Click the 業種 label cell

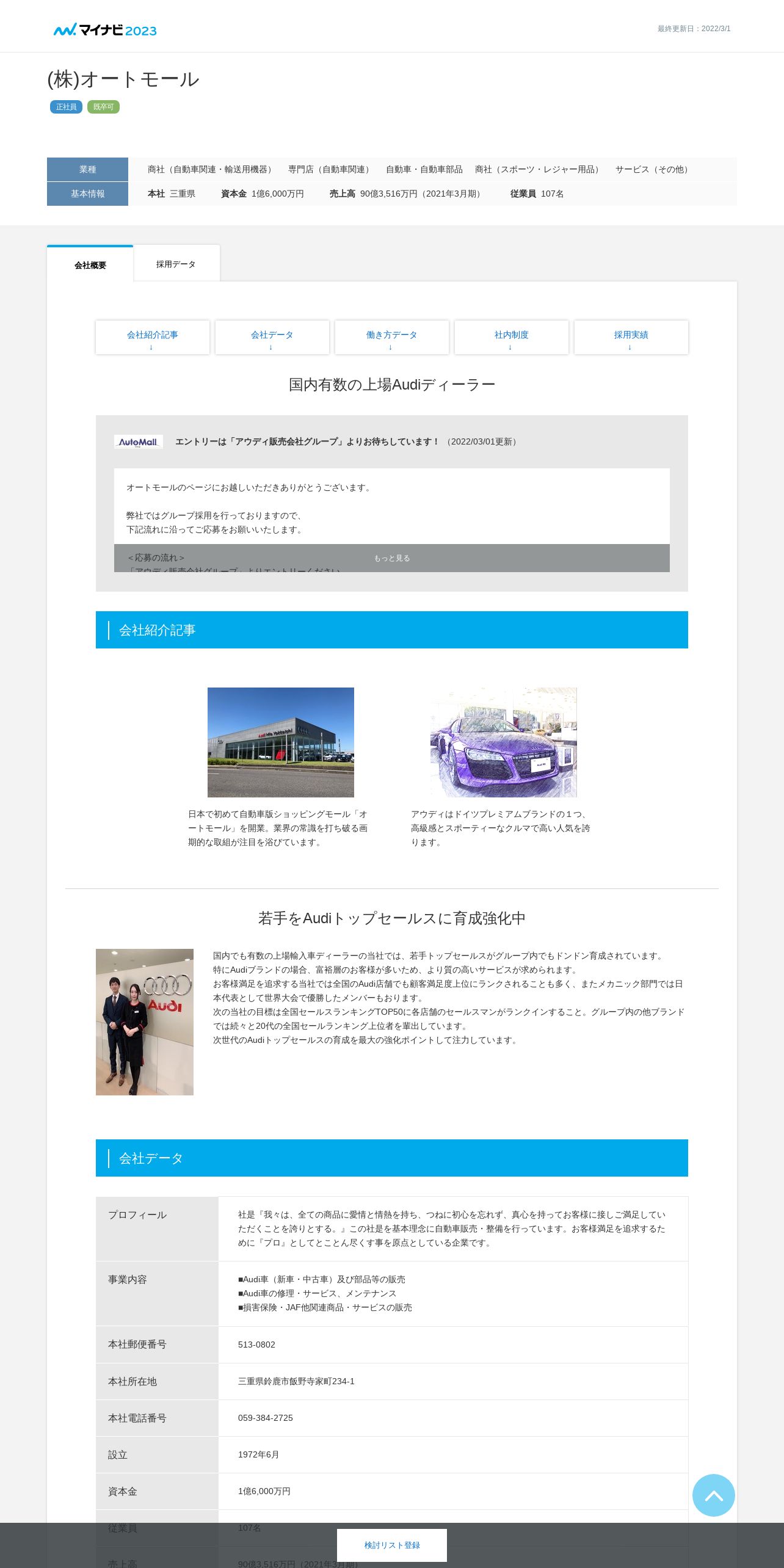tap(87, 169)
